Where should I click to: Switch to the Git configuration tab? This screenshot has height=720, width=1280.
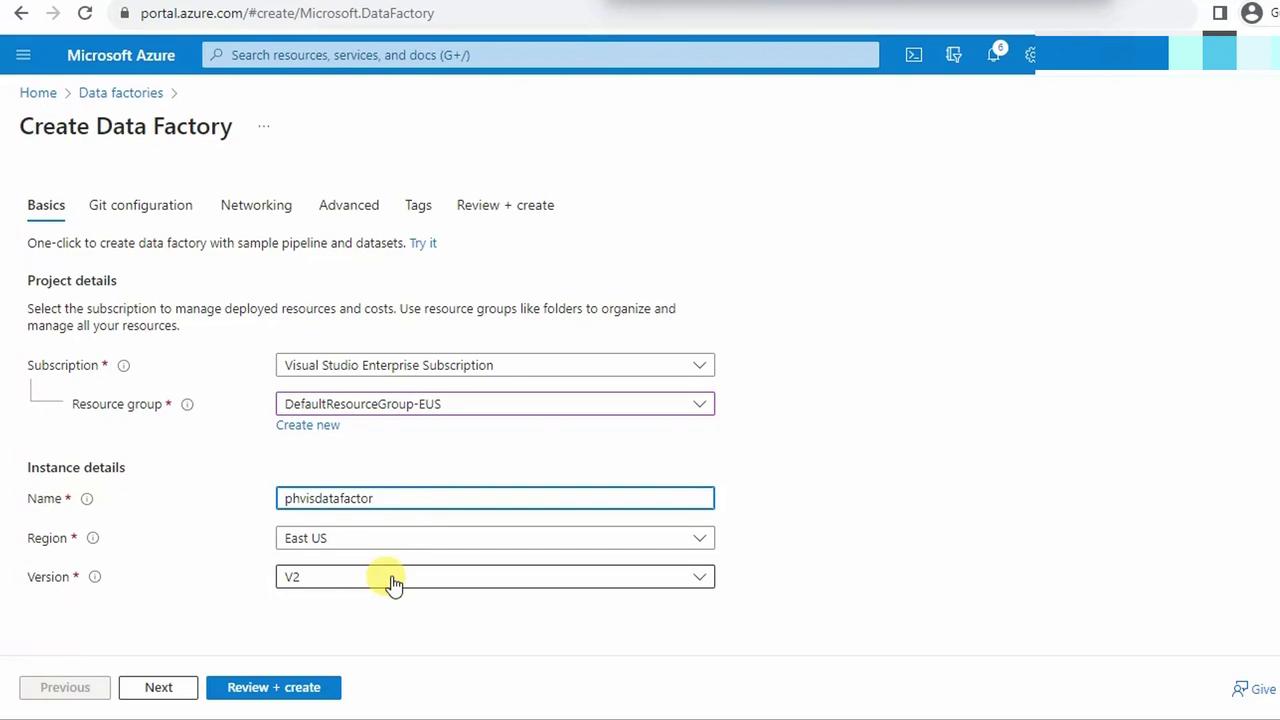141,205
